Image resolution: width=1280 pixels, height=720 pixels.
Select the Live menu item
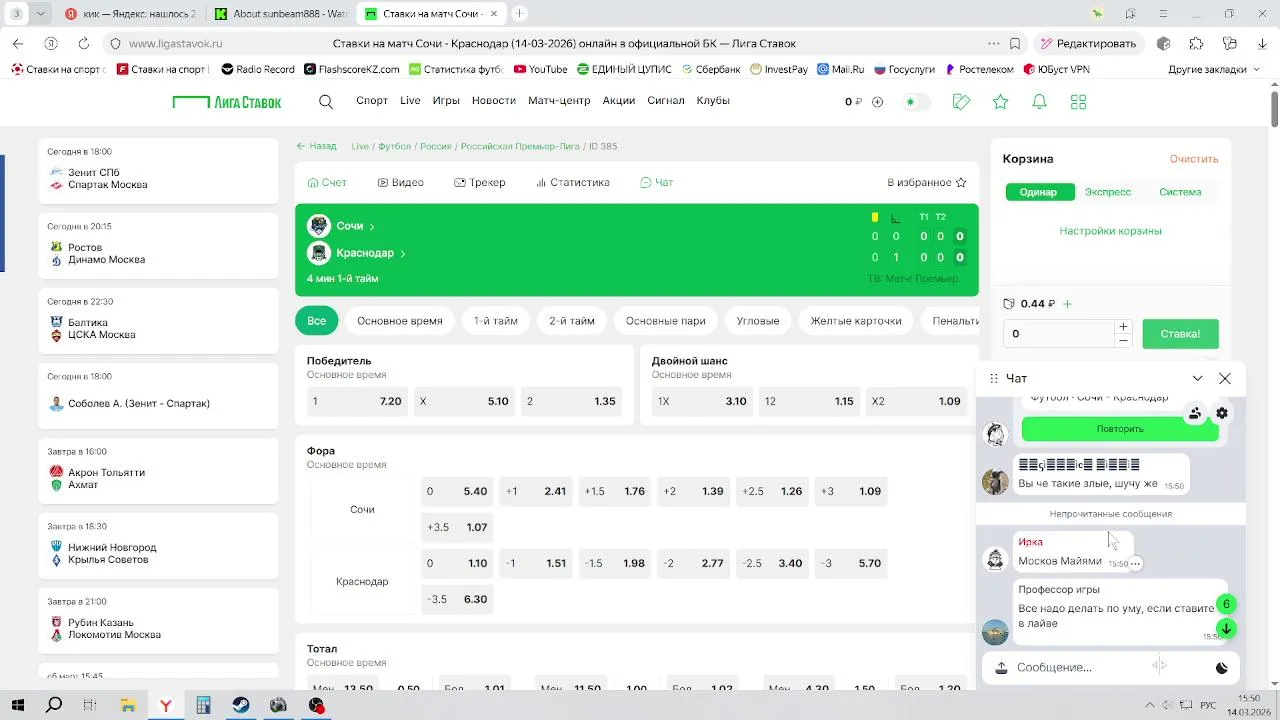[410, 101]
